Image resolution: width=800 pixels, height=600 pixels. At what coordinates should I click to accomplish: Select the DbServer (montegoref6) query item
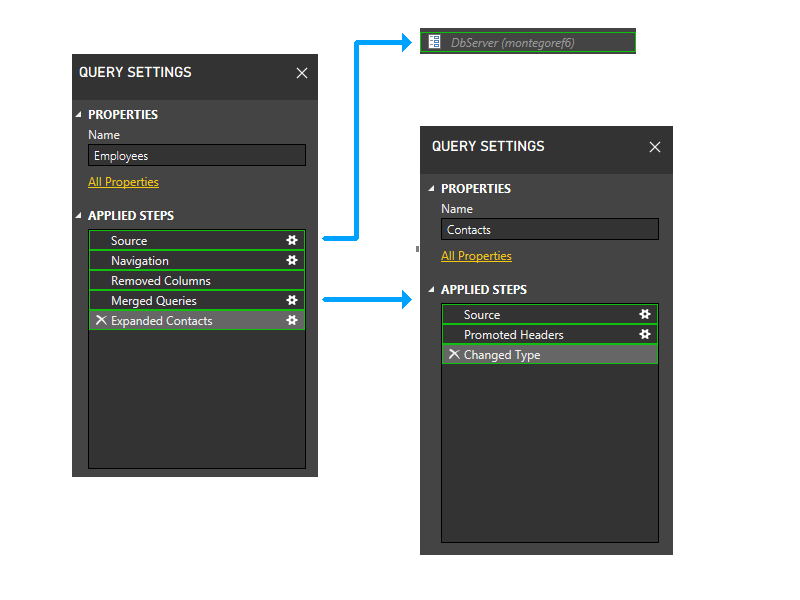tap(527, 41)
